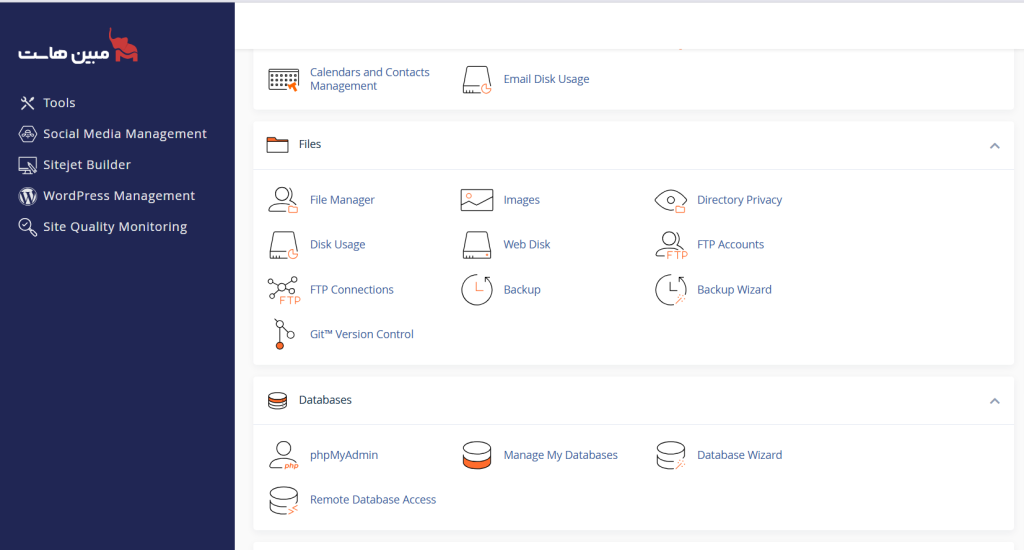Open the Directory Privacy link
Image resolution: width=1024 pixels, height=550 pixels.
pos(739,200)
